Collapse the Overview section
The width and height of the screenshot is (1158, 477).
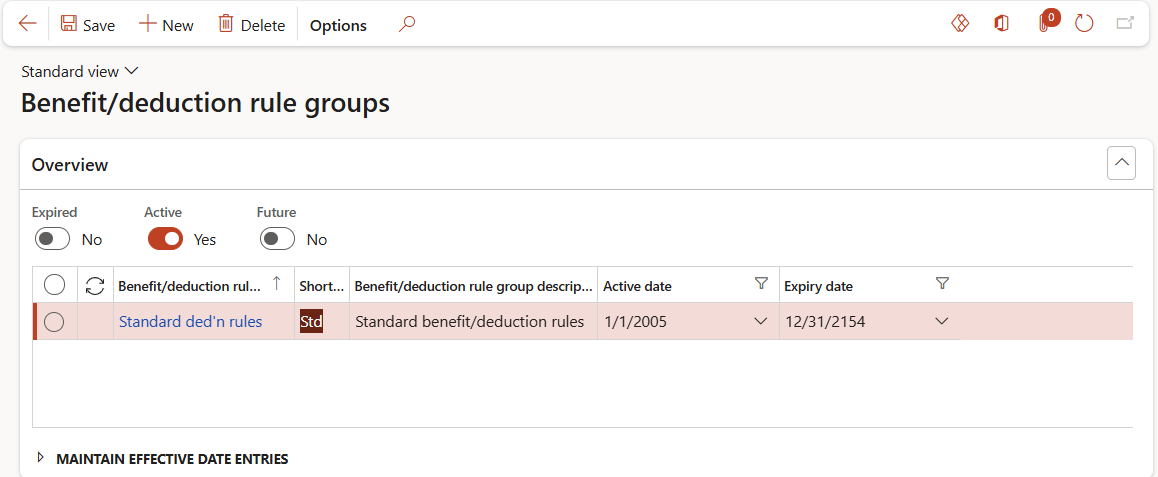[1121, 162]
